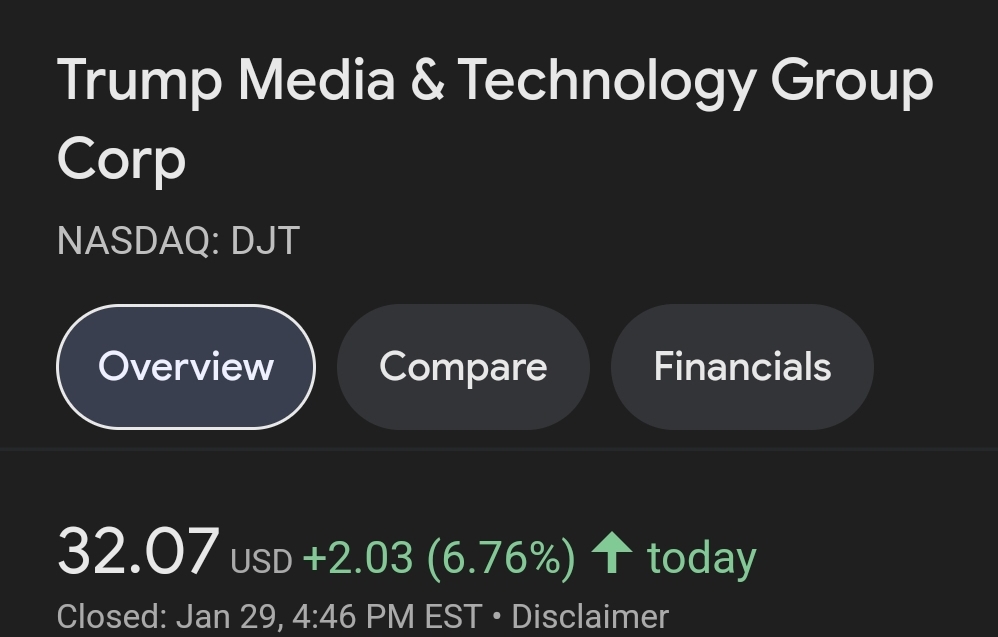Click the 32.07 stock price
The image size is (998, 637).
[138, 551]
